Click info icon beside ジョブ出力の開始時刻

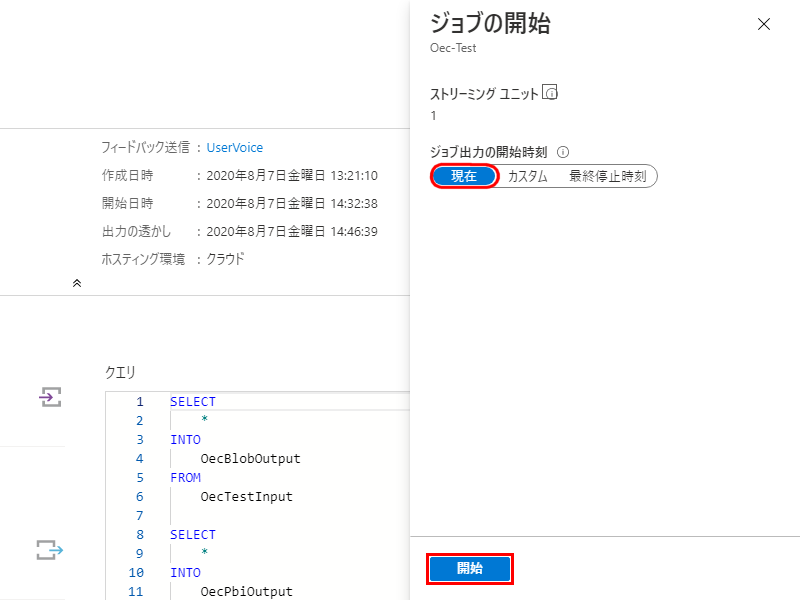pyautogui.click(x=563, y=152)
